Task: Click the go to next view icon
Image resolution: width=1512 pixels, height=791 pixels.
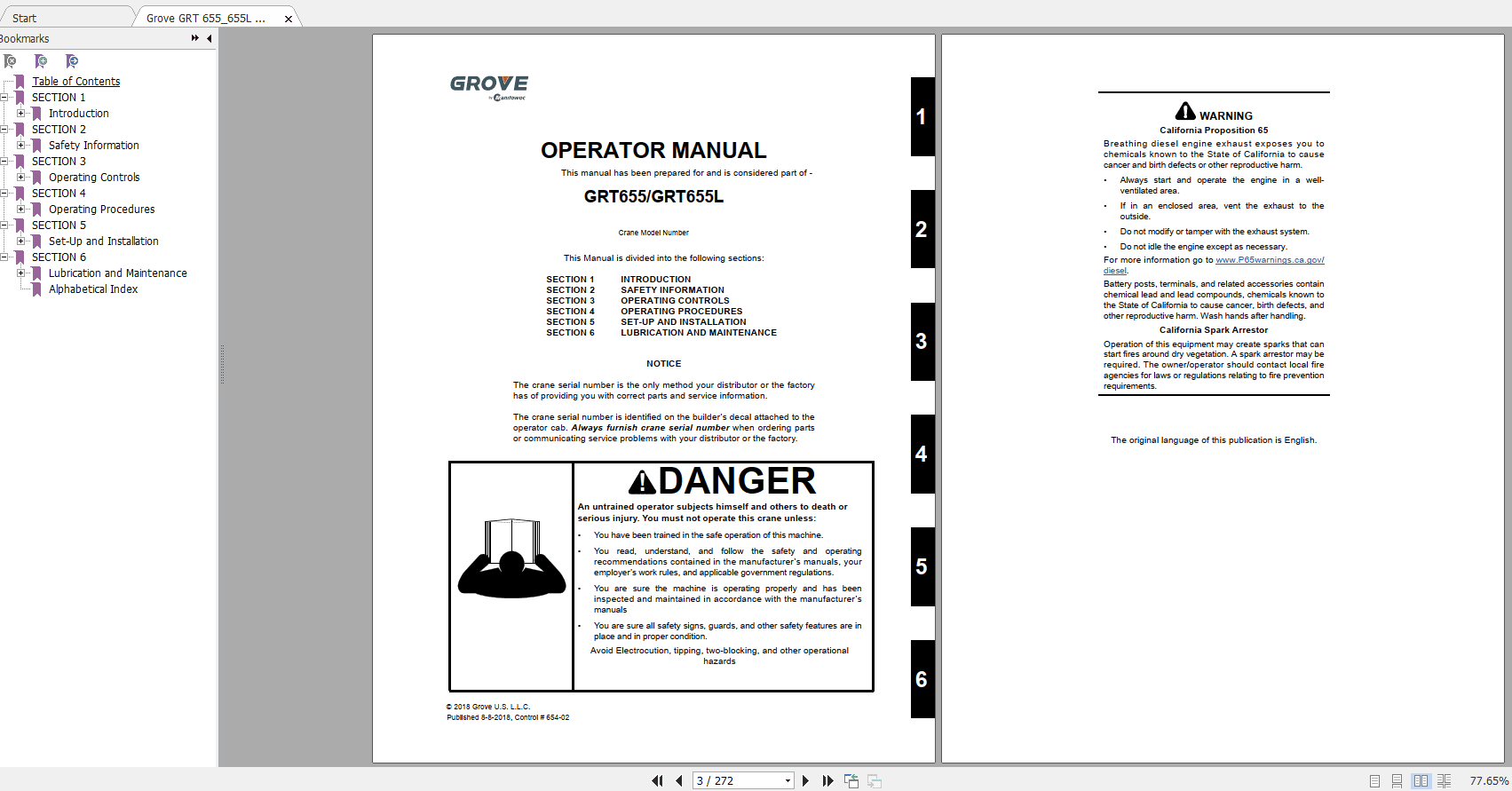Action: pyautogui.click(x=875, y=781)
